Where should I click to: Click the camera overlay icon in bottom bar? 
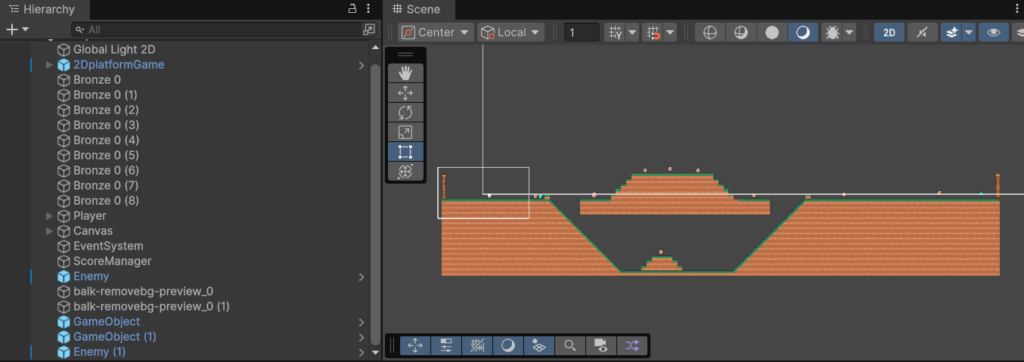click(601, 345)
